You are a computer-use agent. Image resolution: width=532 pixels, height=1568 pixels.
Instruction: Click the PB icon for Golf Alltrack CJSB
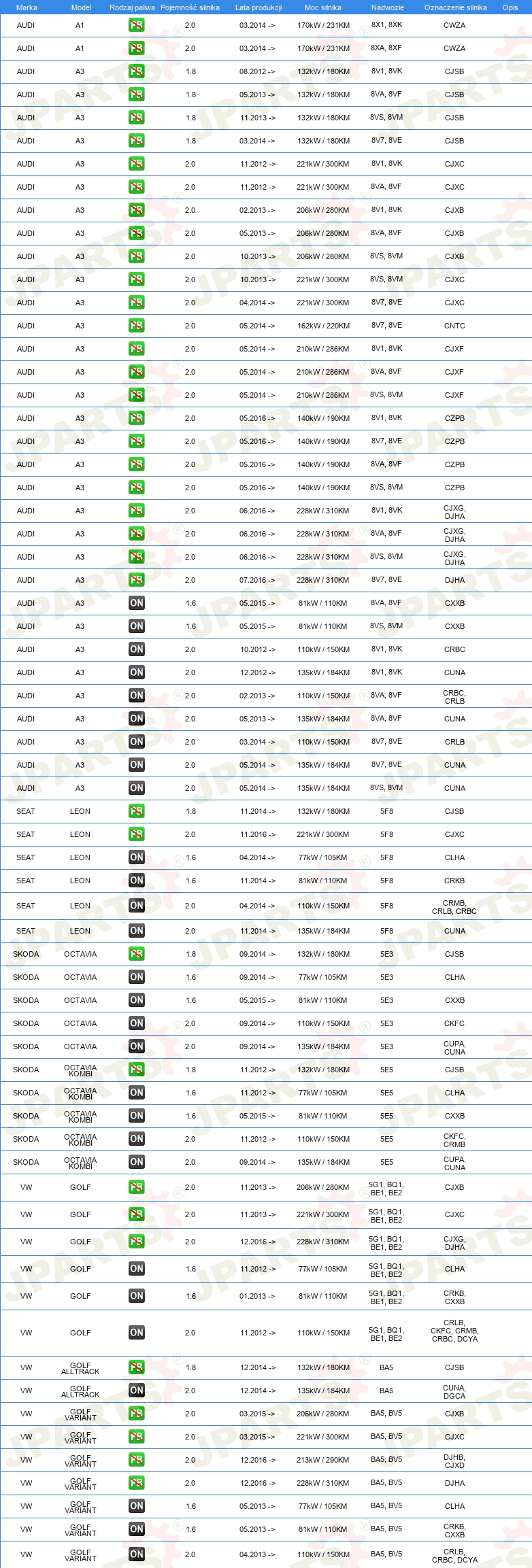137,1367
